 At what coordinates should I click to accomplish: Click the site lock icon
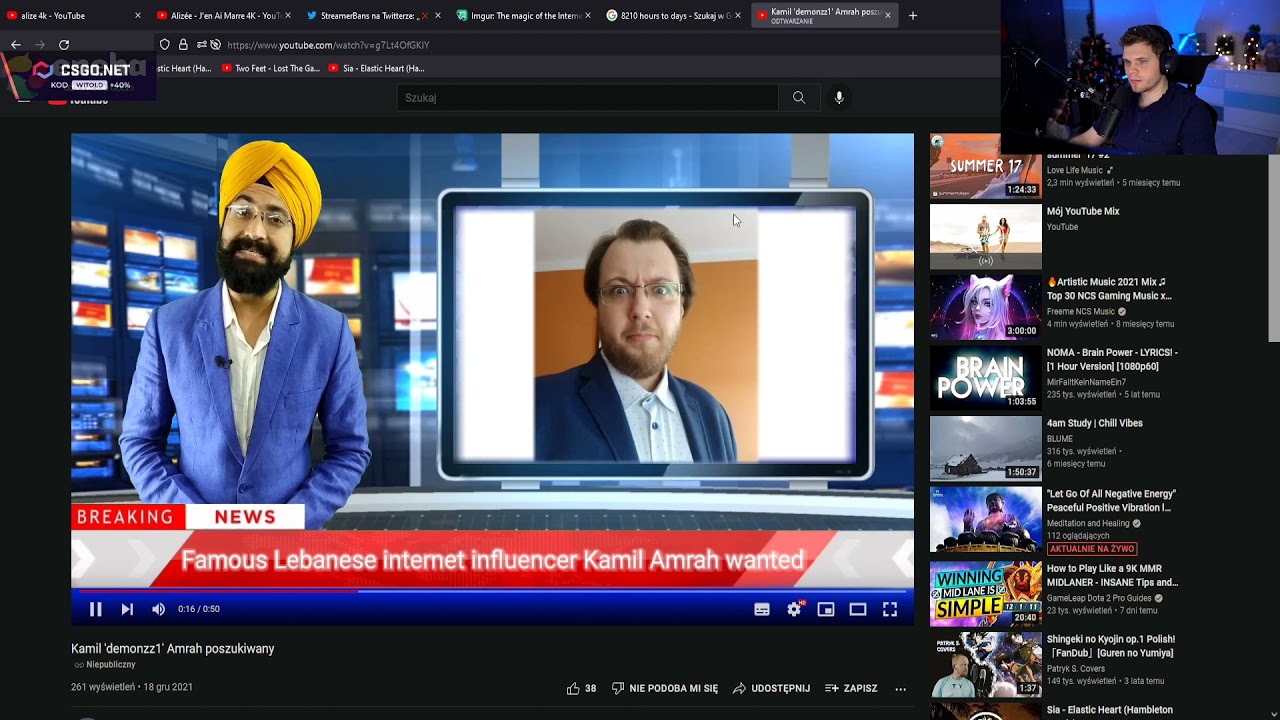[183, 45]
